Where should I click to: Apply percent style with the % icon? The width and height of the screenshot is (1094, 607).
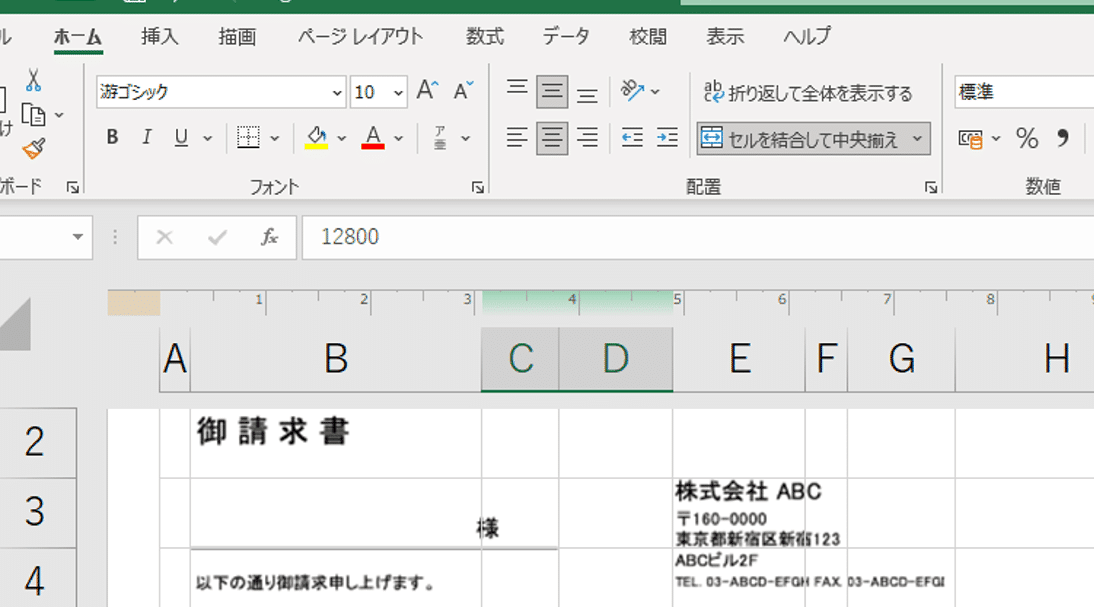[1027, 138]
